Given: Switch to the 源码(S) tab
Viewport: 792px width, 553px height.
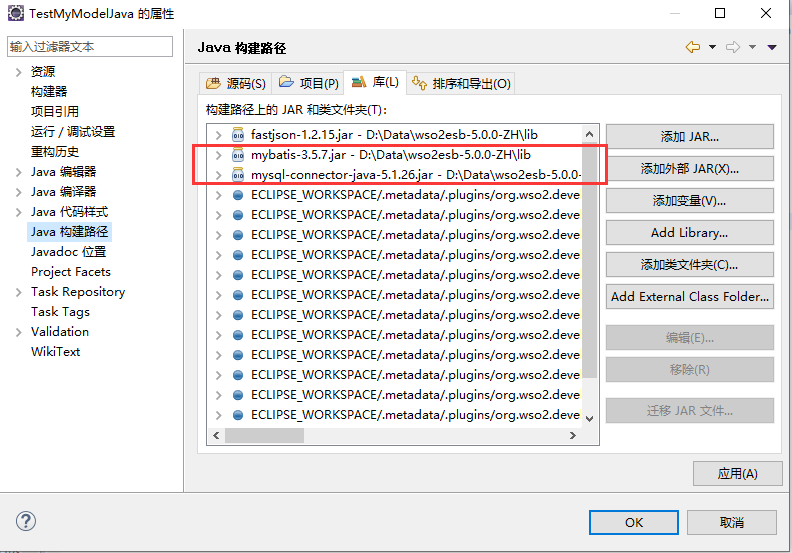Looking at the screenshot, I should pos(236,83).
